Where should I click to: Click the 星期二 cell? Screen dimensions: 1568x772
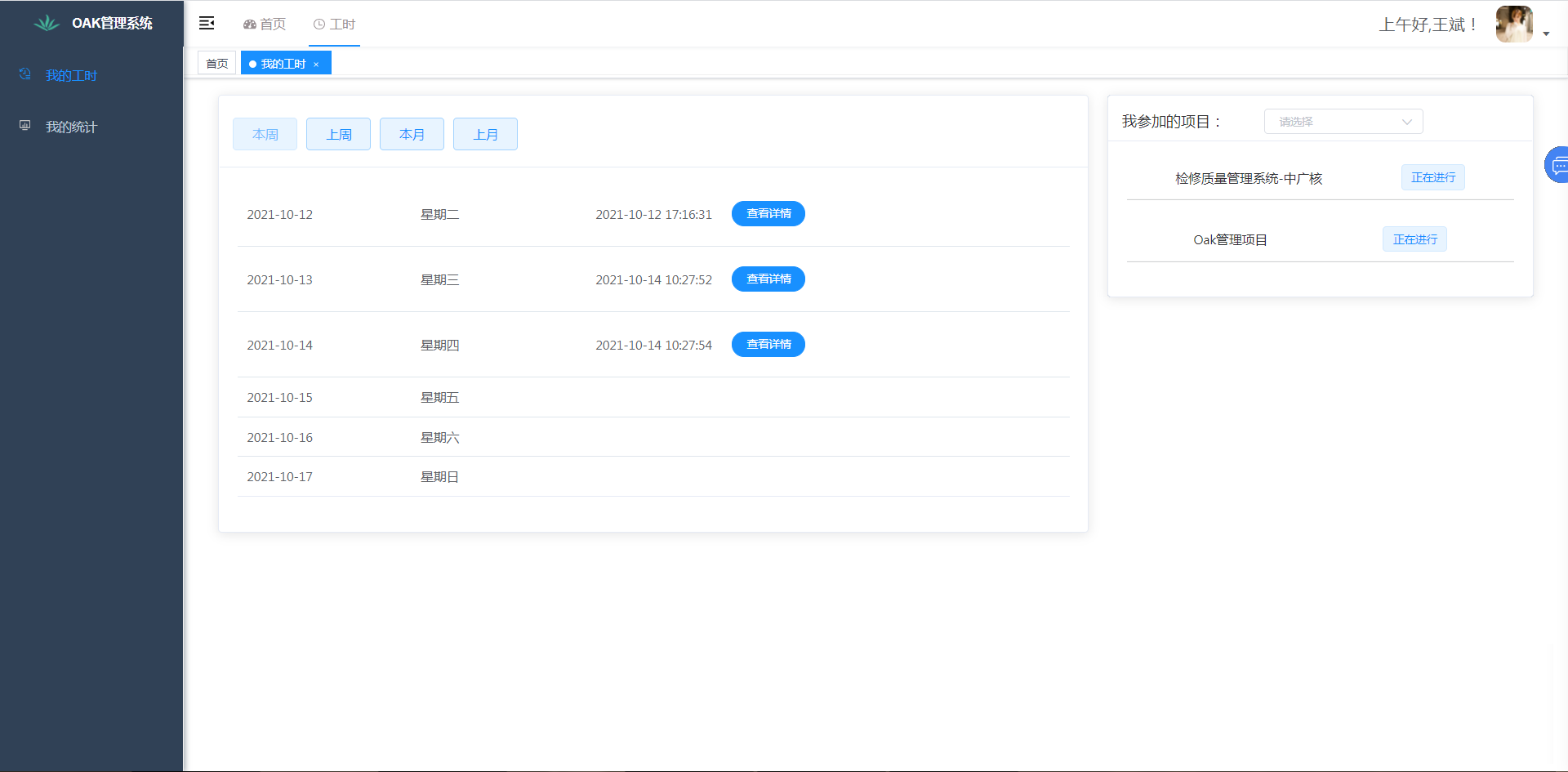pyautogui.click(x=439, y=214)
